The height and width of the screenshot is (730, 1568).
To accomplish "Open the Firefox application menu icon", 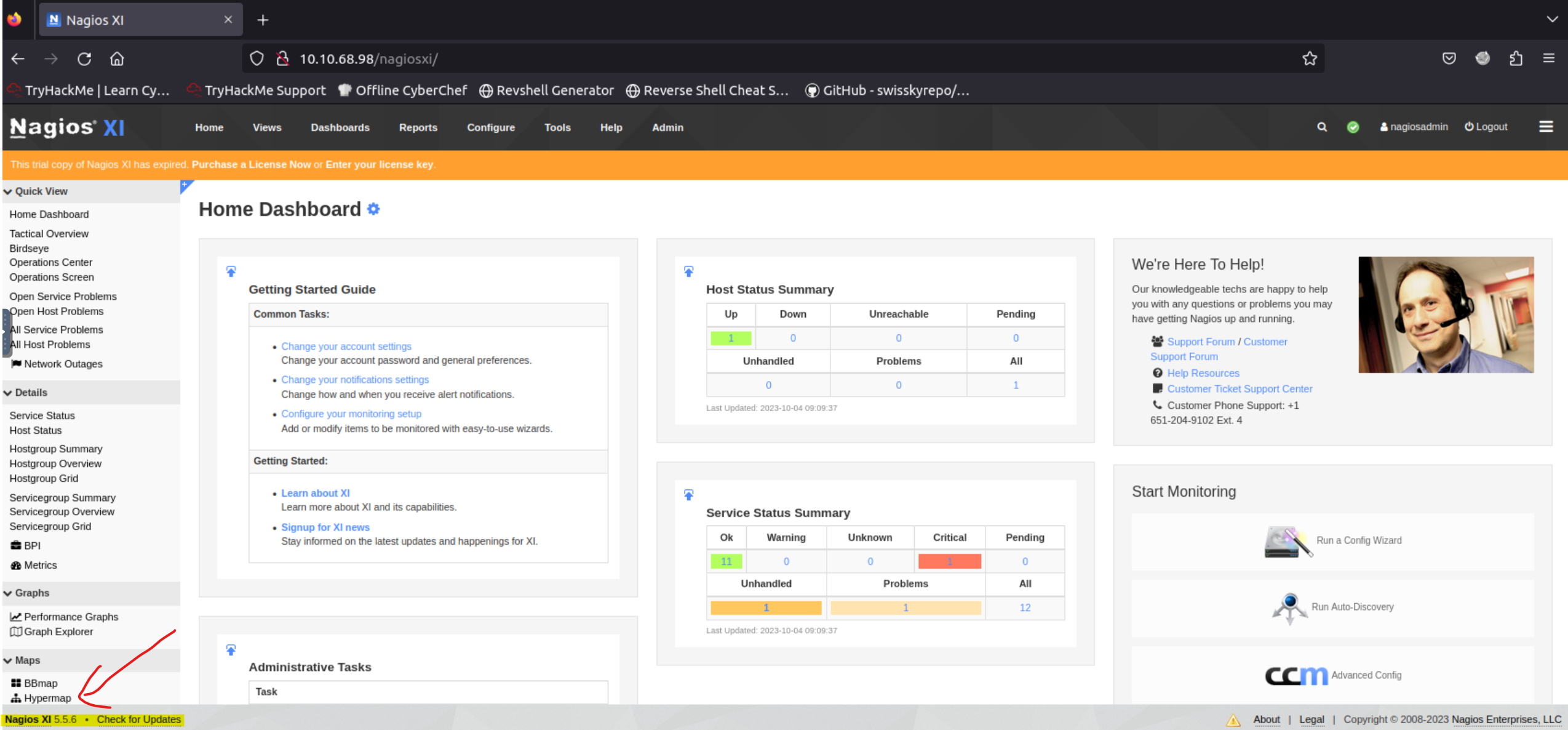I will pyautogui.click(x=1549, y=58).
